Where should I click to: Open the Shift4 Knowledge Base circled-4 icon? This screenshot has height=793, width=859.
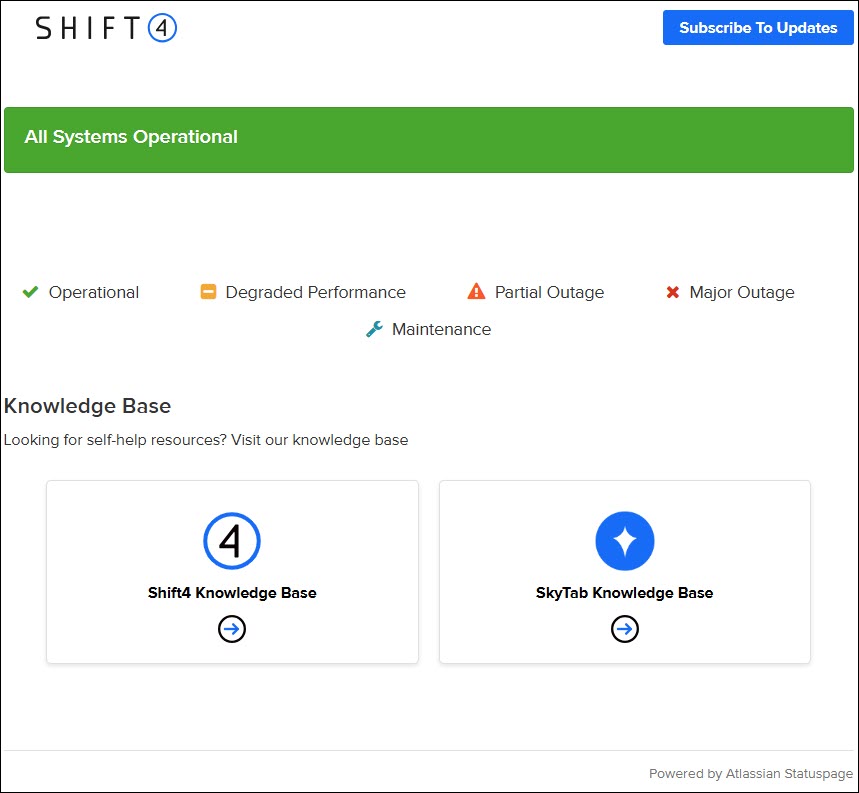(232, 541)
